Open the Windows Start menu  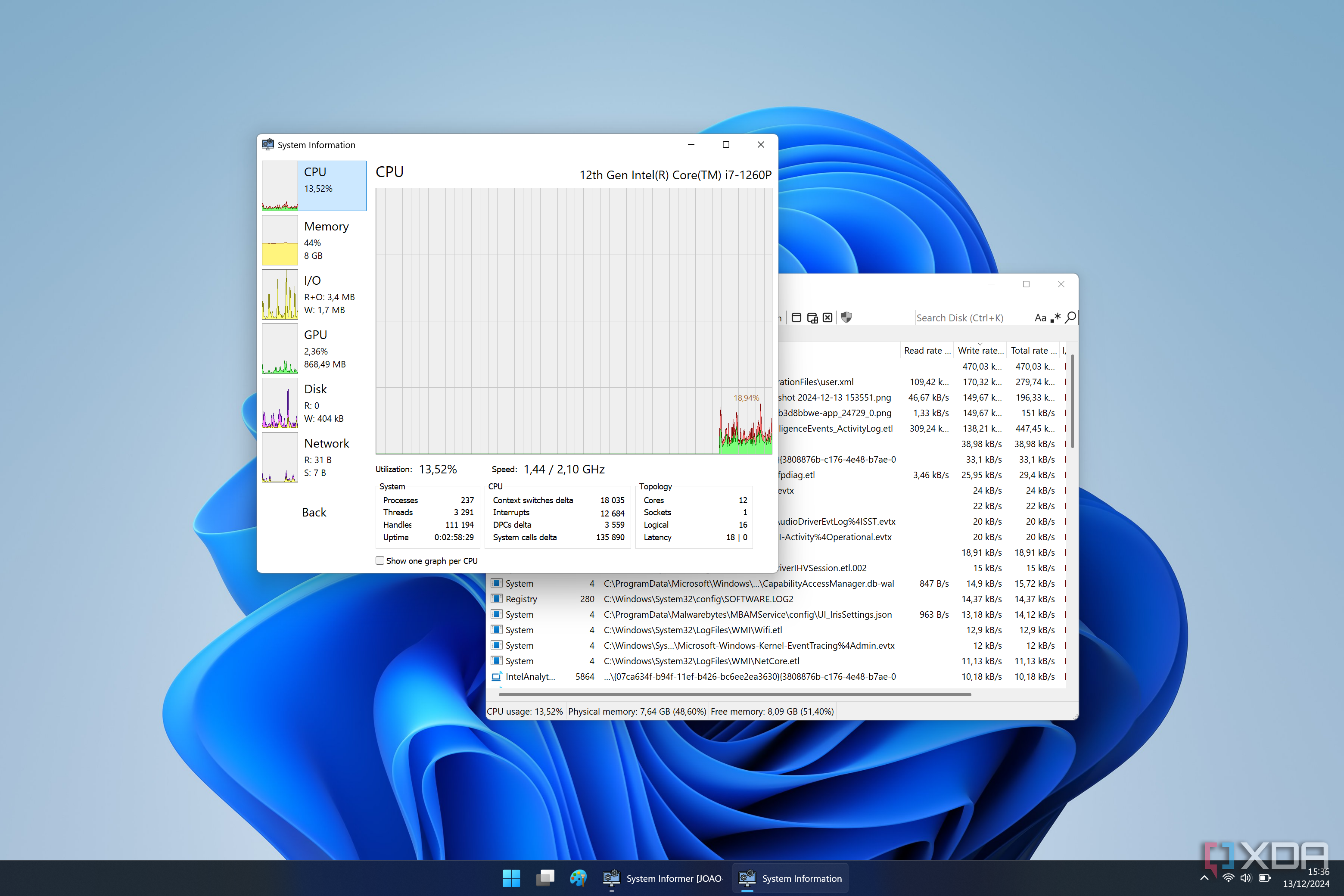point(511,878)
